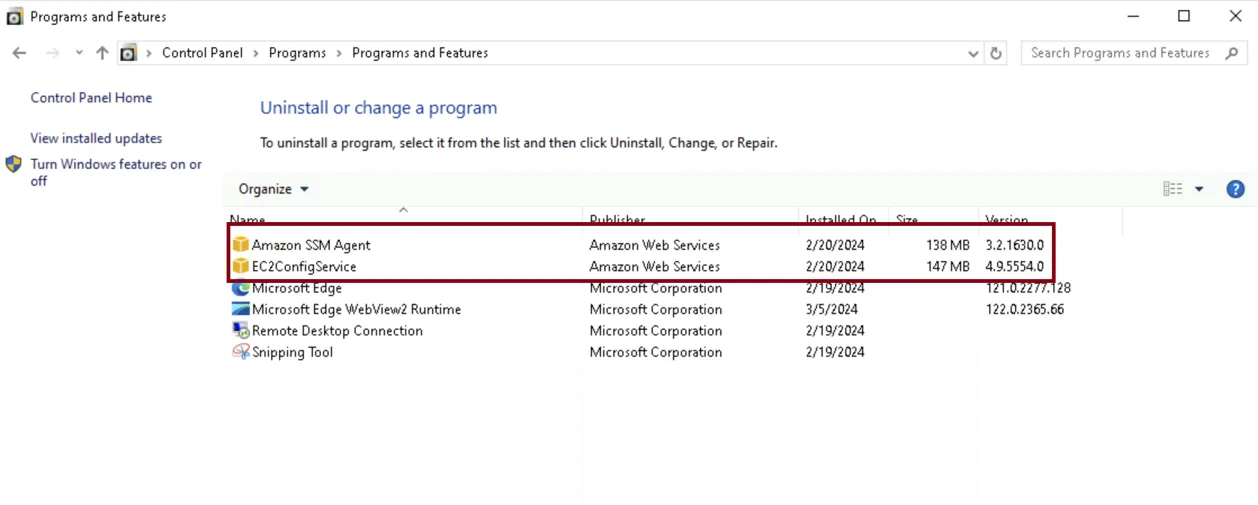Click the Edge WebView2 Runtime icon
The width and height of the screenshot is (1258, 505).
pyautogui.click(x=240, y=309)
